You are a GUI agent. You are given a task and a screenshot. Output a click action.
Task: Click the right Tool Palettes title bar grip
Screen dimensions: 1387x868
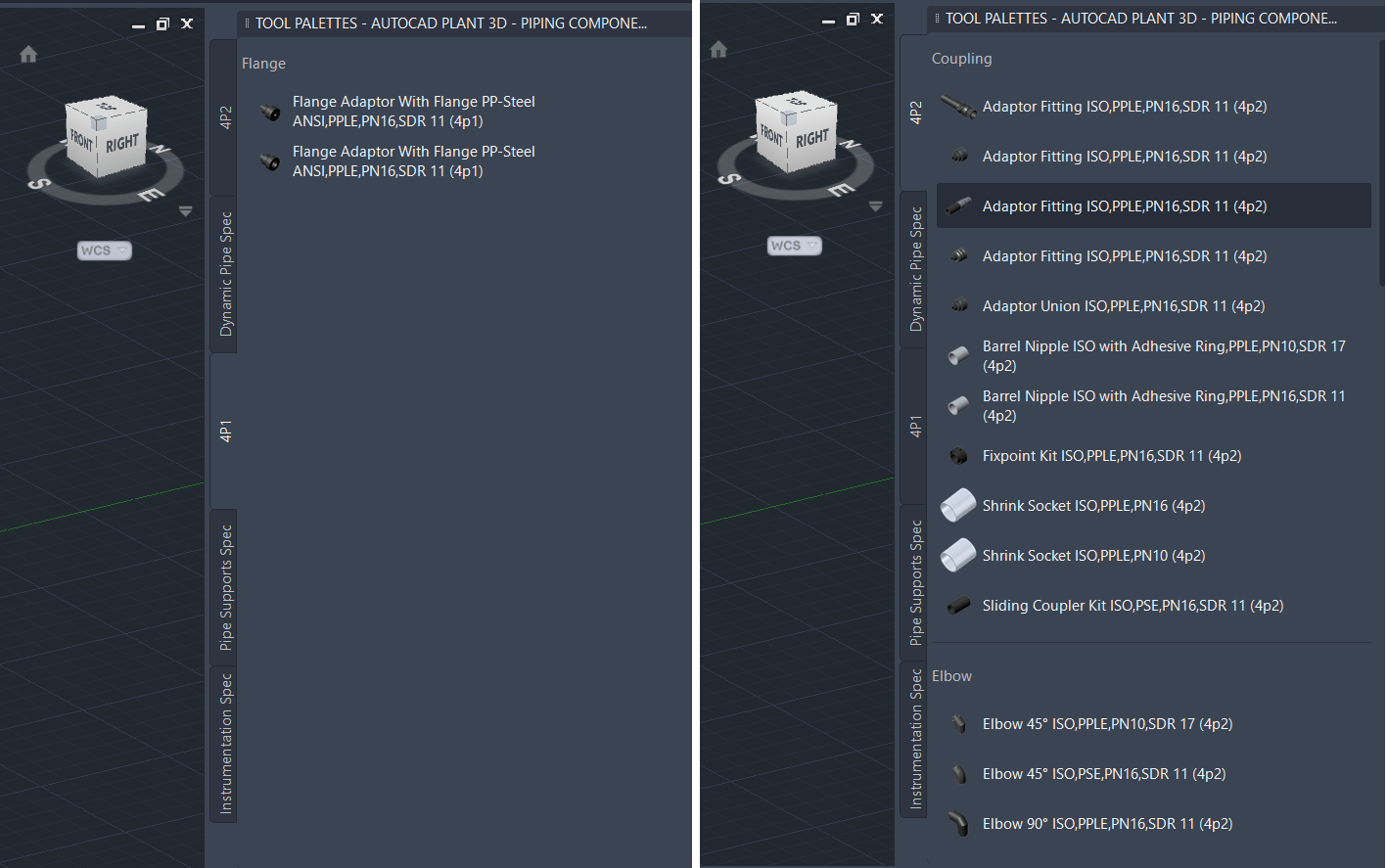[938, 18]
